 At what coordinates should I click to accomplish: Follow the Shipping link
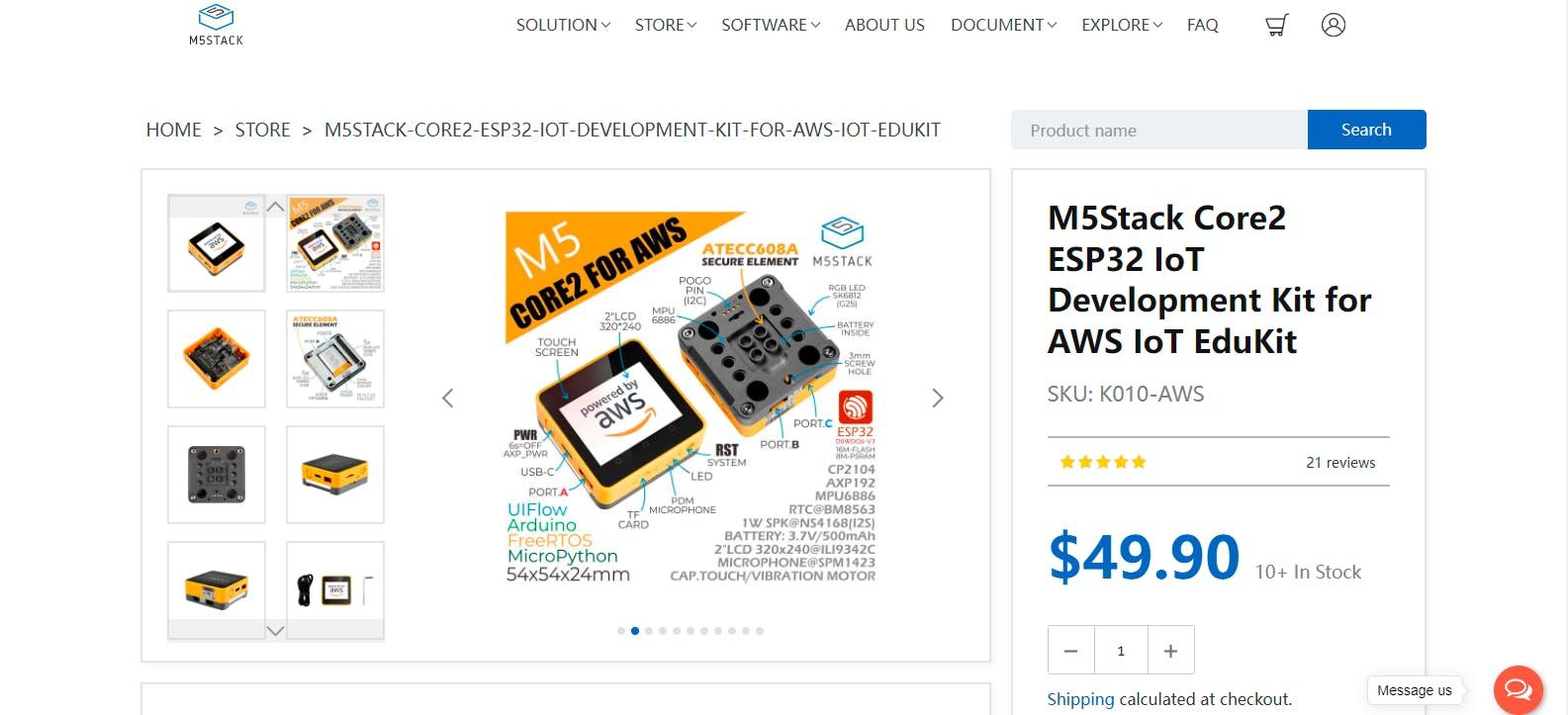click(x=1080, y=699)
